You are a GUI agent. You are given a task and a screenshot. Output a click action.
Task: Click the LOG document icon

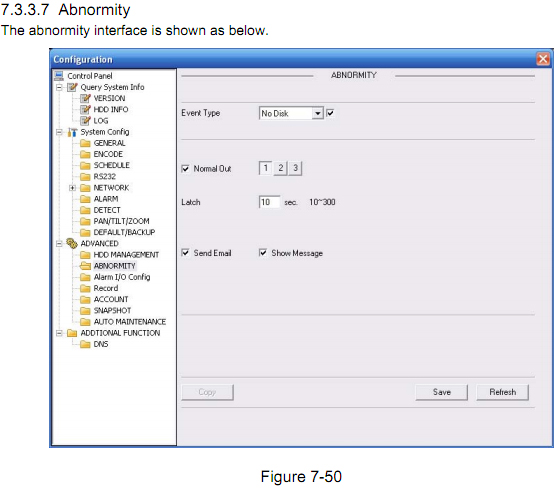pyautogui.click(x=85, y=121)
